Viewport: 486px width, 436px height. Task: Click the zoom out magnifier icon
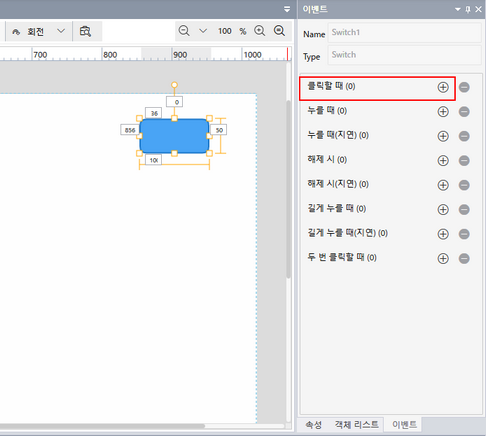click(184, 31)
